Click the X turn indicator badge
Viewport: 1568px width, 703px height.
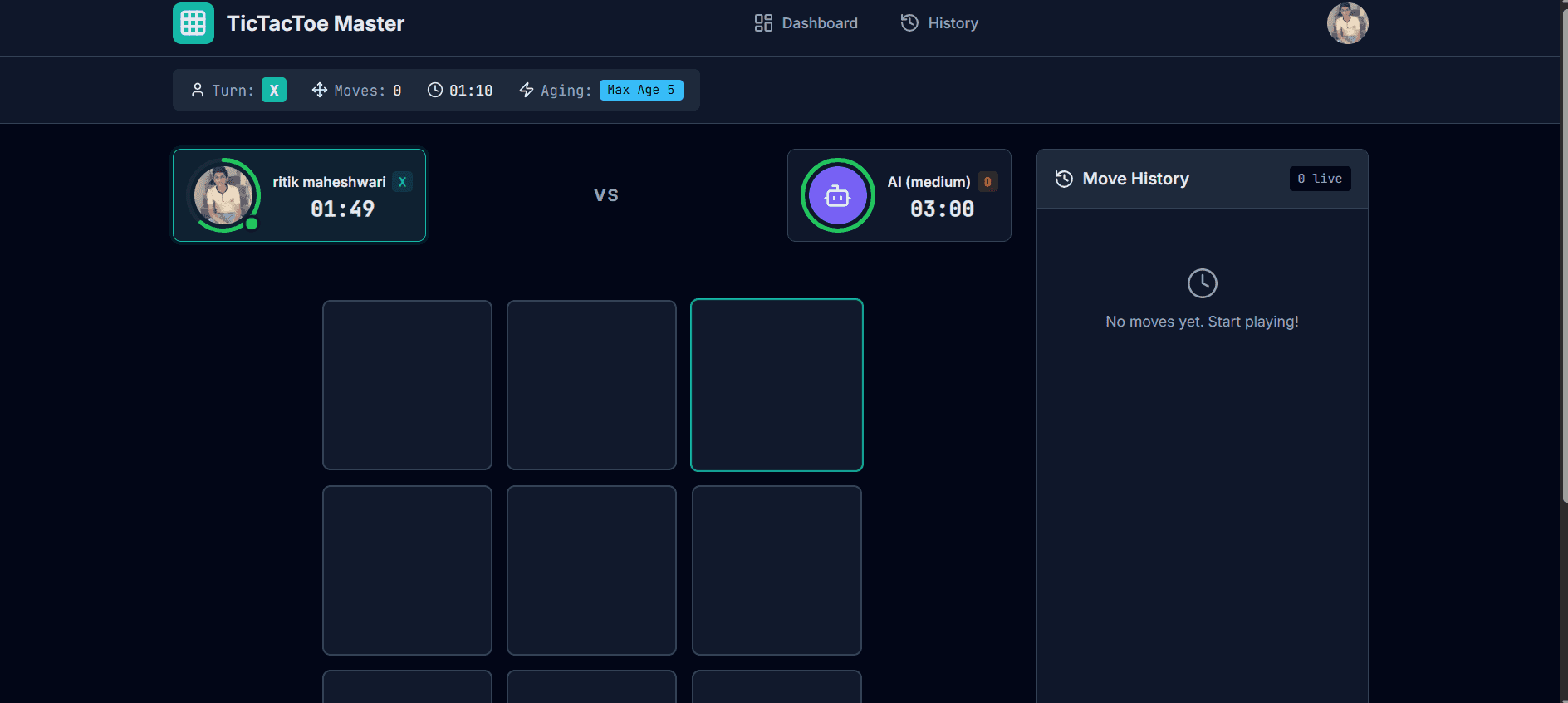click(273, 90)
